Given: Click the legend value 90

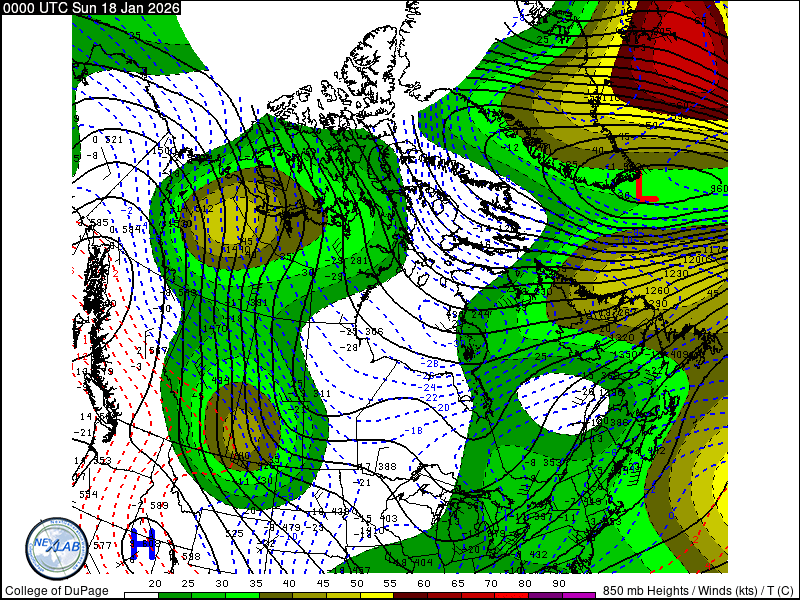Looking at the screenshot, I should pyautogui.click(x=559, y=583).
